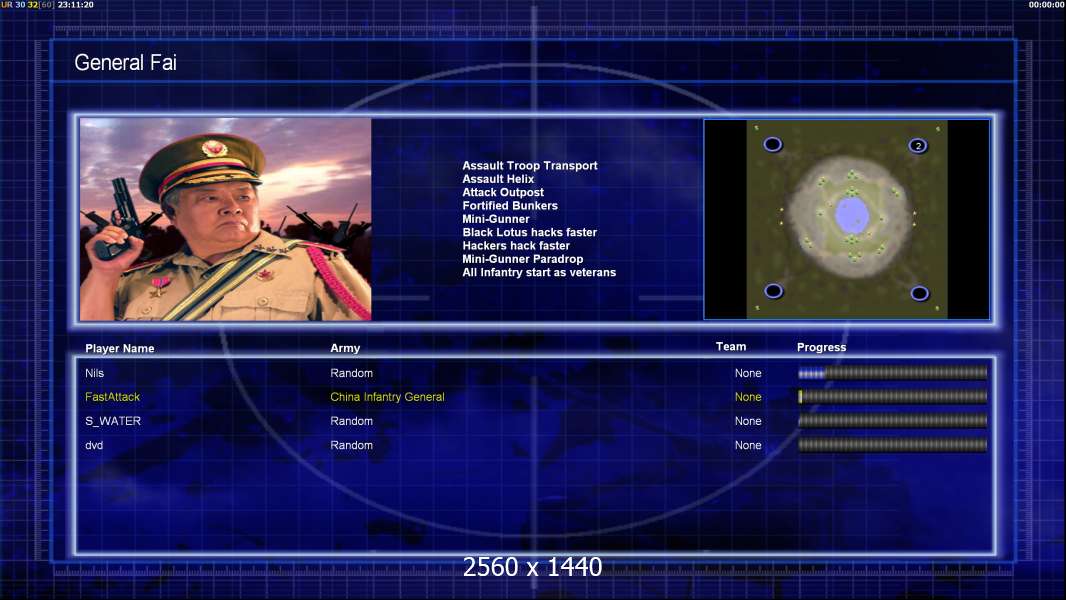Viewport: 1066px width, 600px height.
Task: Select the bottom-right map start position circle
Action: (x=919, y=293)
